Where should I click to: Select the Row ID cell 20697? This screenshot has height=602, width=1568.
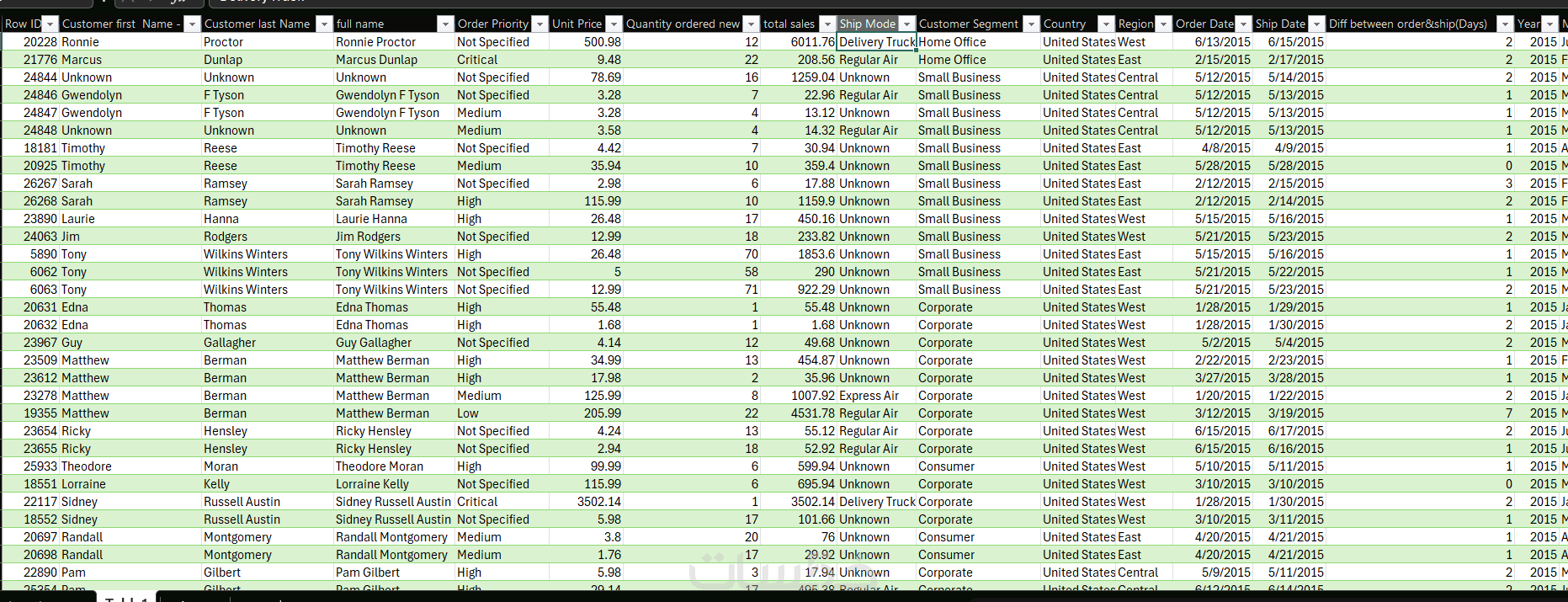(x=31, y=537)
